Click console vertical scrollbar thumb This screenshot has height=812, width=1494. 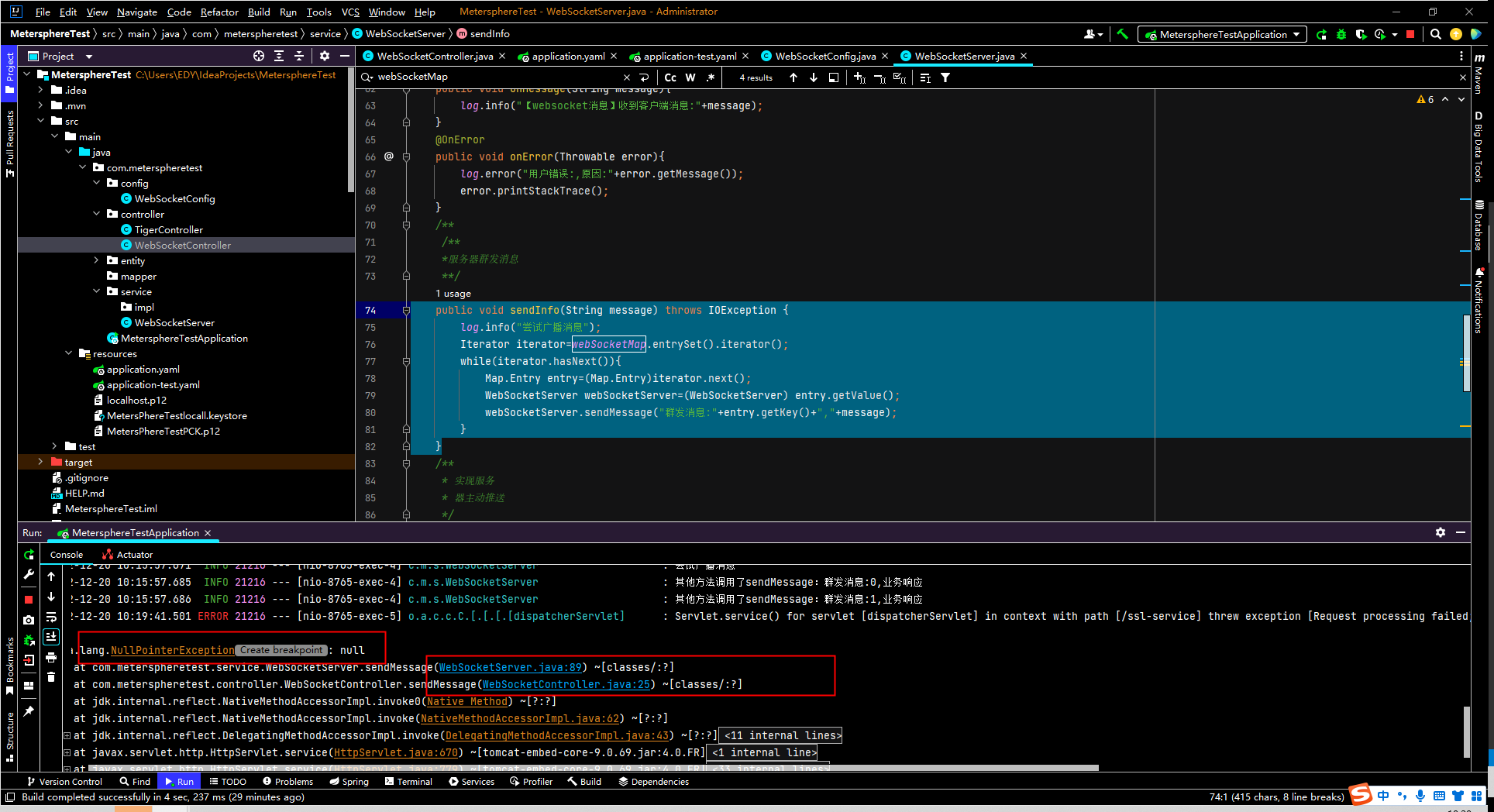pos(1466,731)
